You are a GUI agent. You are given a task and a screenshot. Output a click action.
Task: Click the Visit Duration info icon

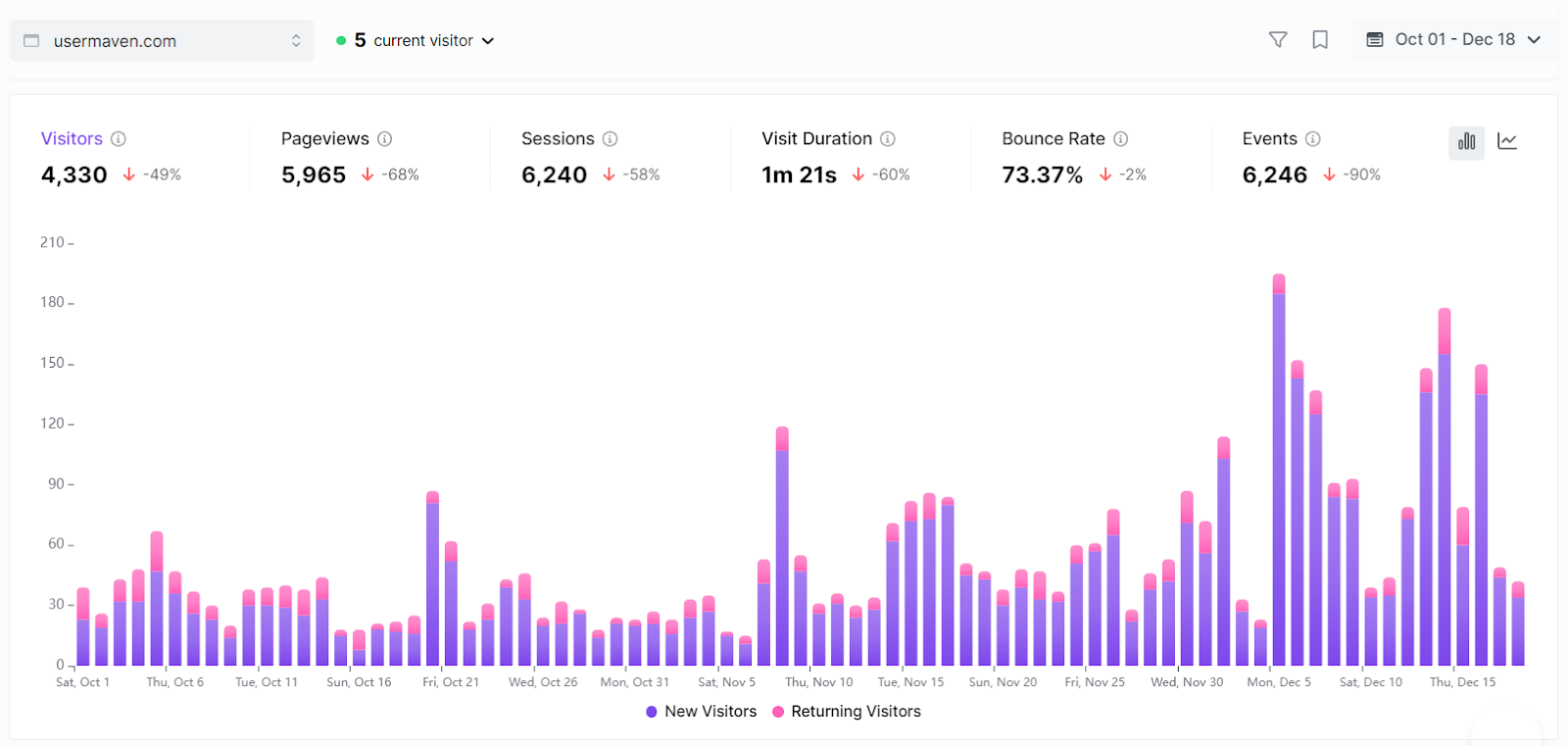(x=888, y=139)
